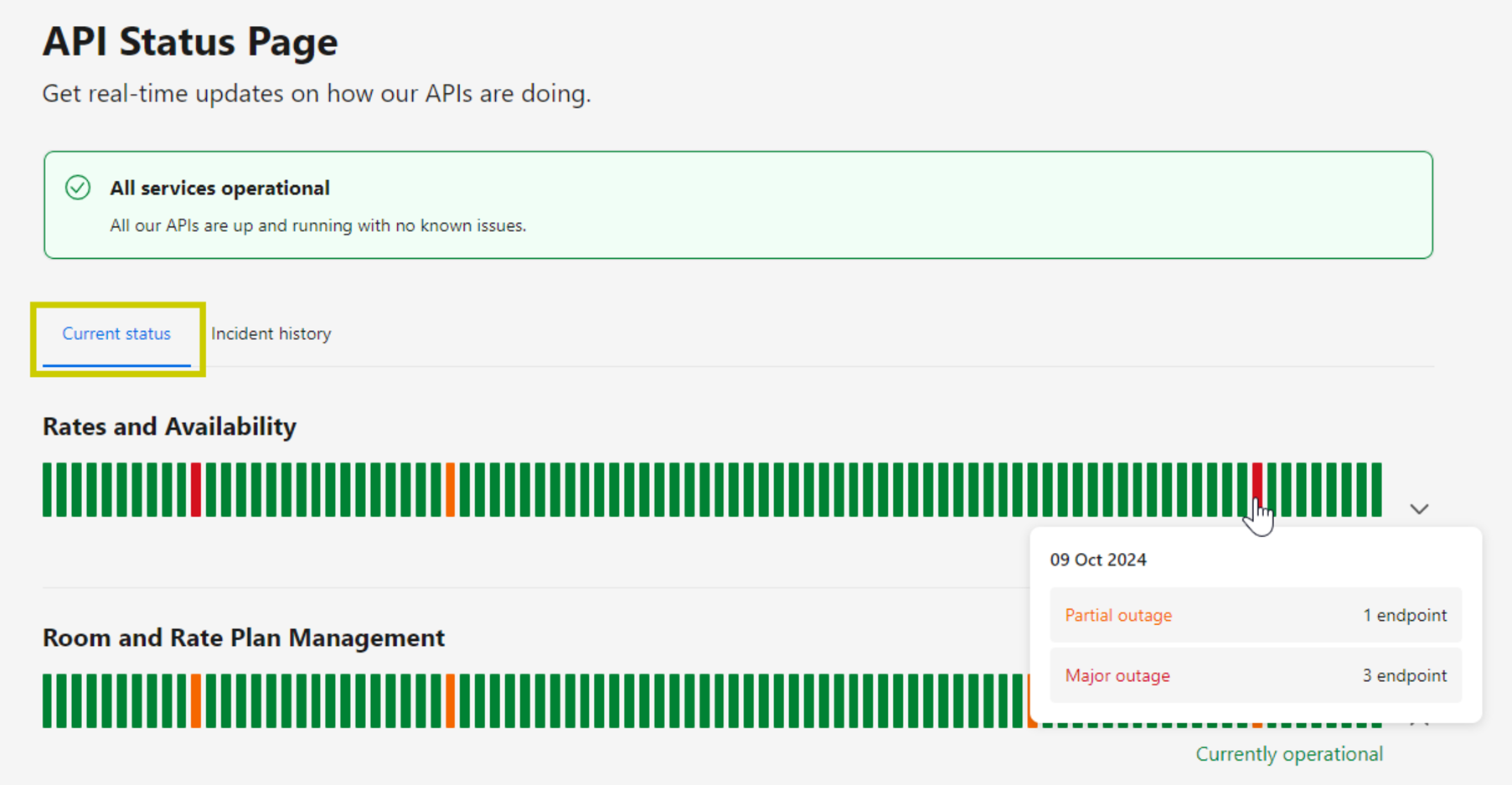1512x785 pixels.
Task: Click leftmost green bar in Room and Rate Plan Management
Action: pos(47,701)
